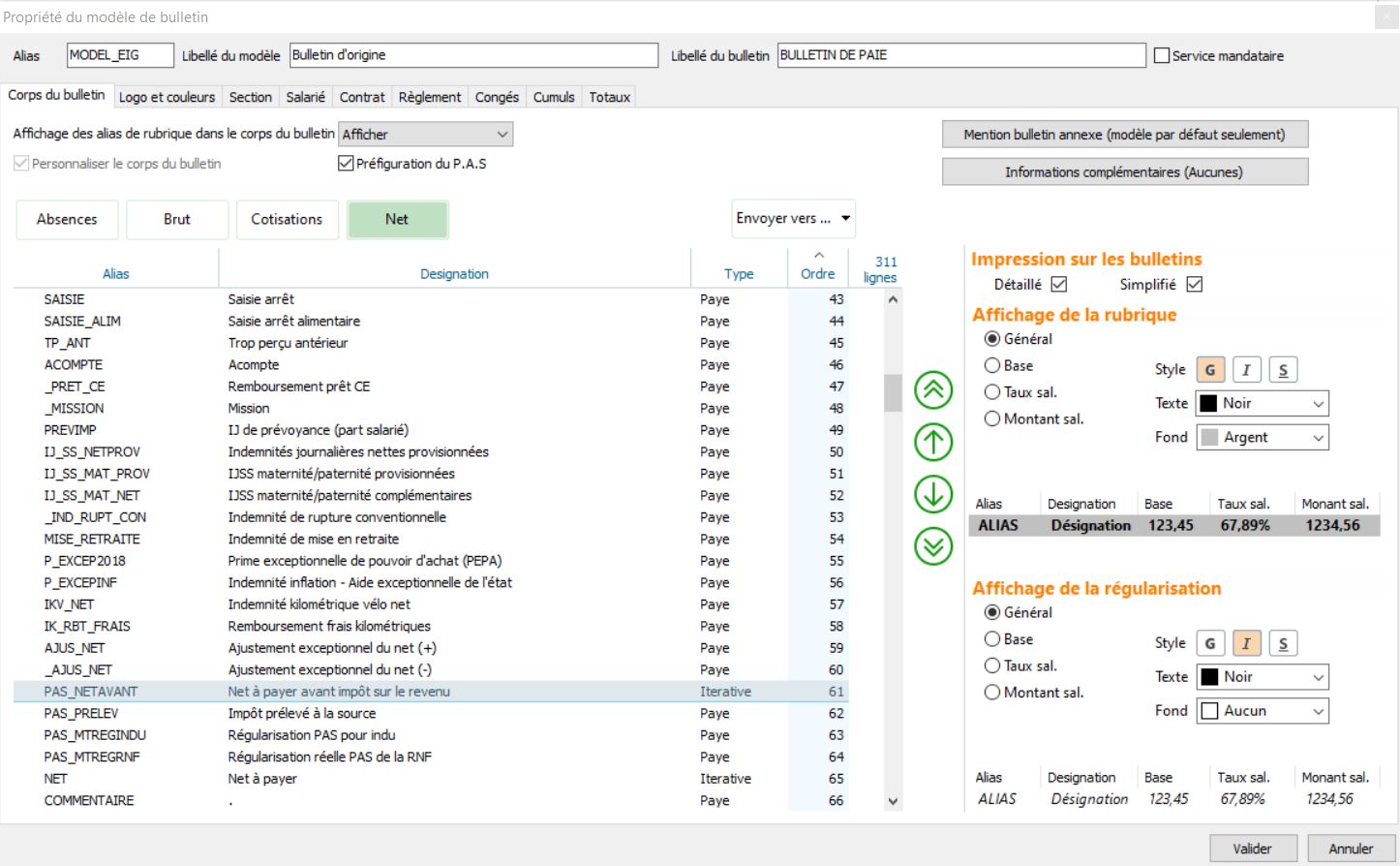Select Taux sal. radio under Affichage de la rubrique
The image size is (1400, 866).
click(992, 392)
